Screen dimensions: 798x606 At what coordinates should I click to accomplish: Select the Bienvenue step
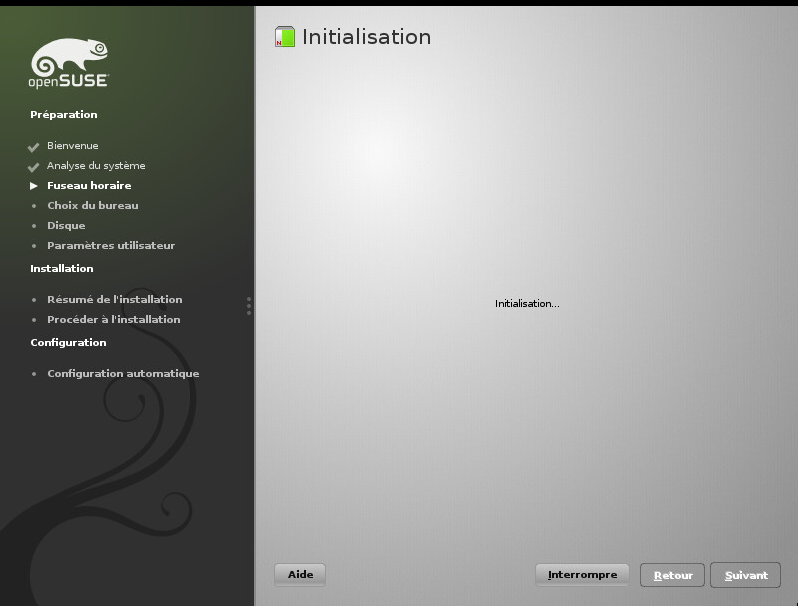point(72,146)
